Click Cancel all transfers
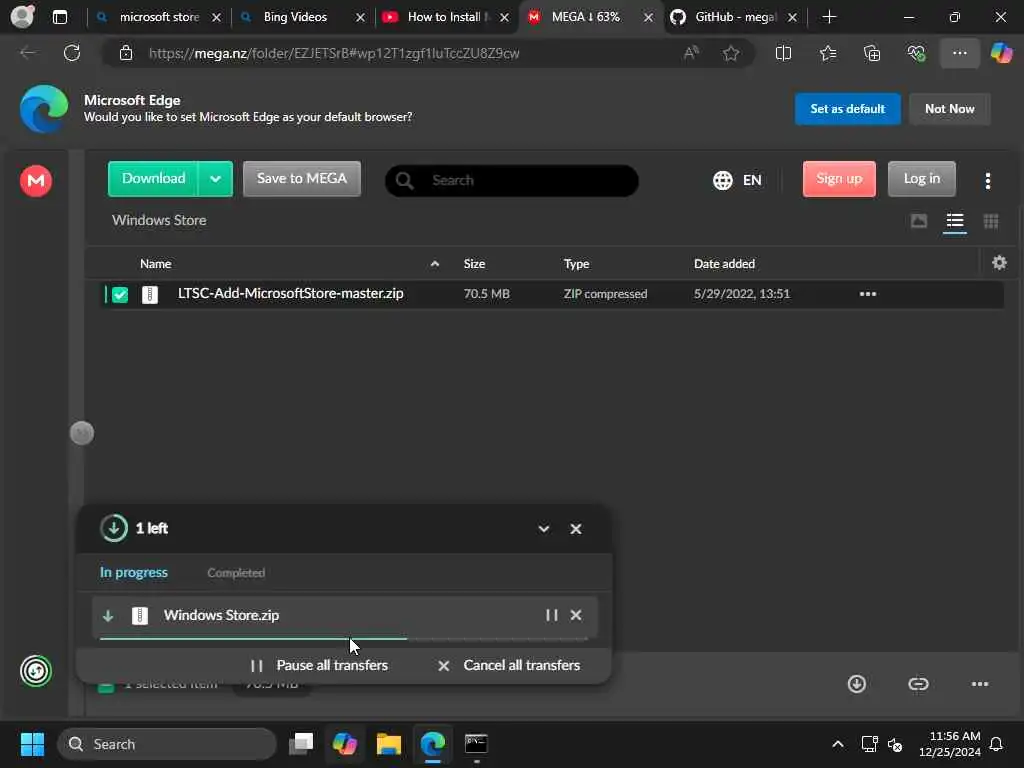 [x=509, y=665]
